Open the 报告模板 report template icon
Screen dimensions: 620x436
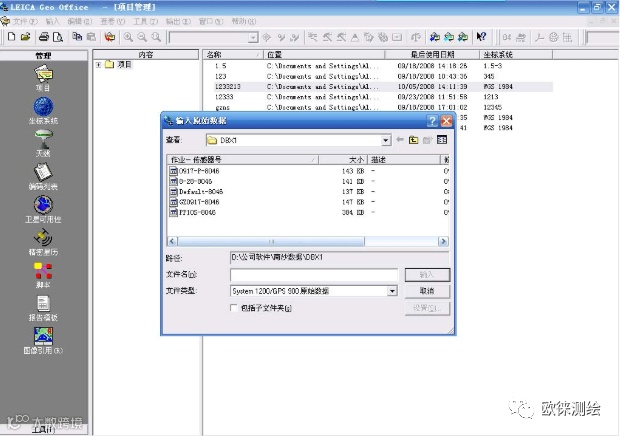click(x=43, y=308)
